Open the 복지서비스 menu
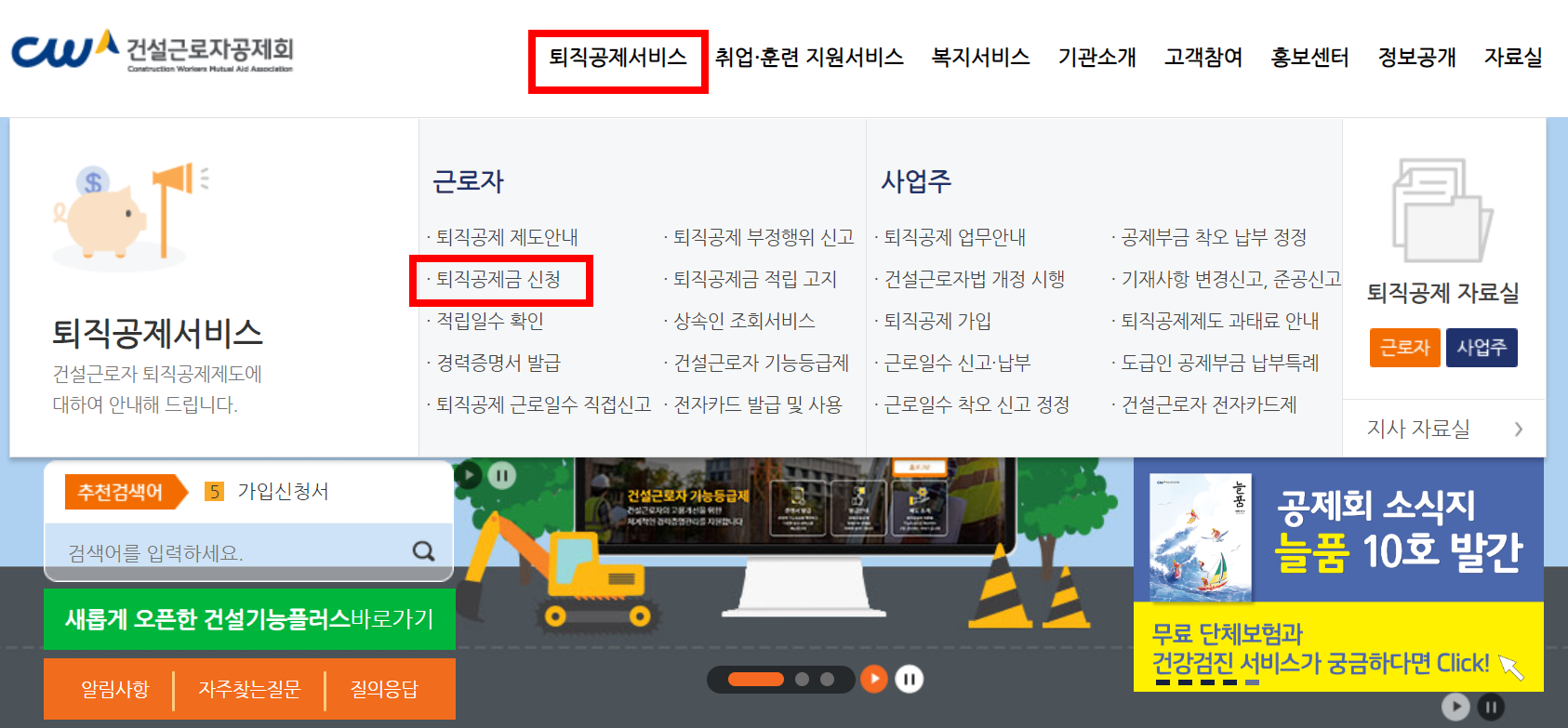1568x728 pixels. pyautogui.click(x=981, y=58)
